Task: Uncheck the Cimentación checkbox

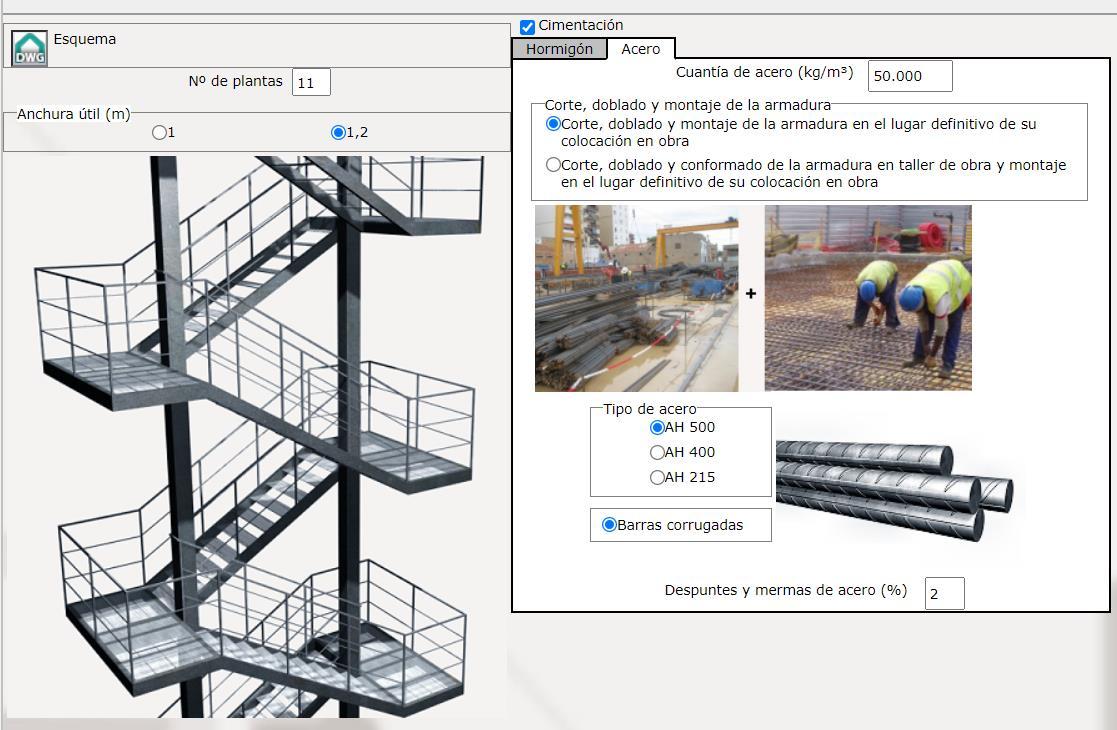Action: click(x=527, y=27)
